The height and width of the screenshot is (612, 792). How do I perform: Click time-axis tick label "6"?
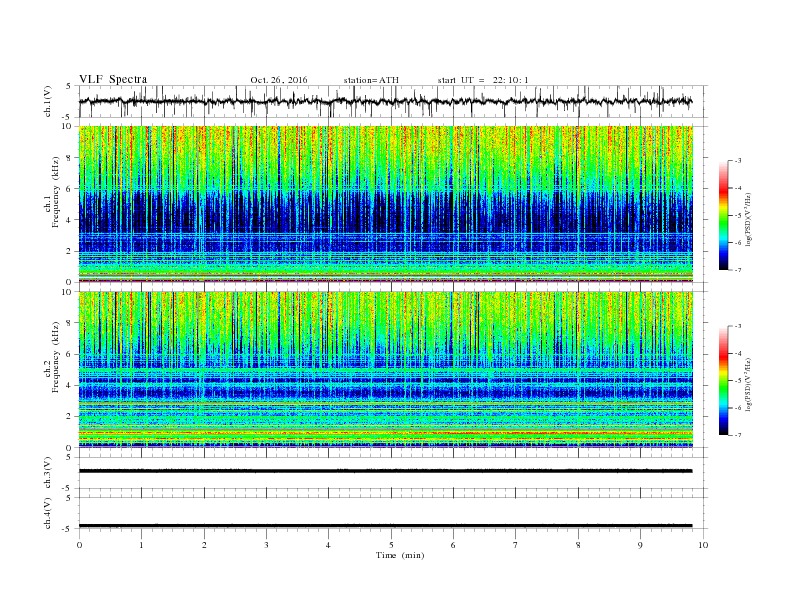click(453, 545)
